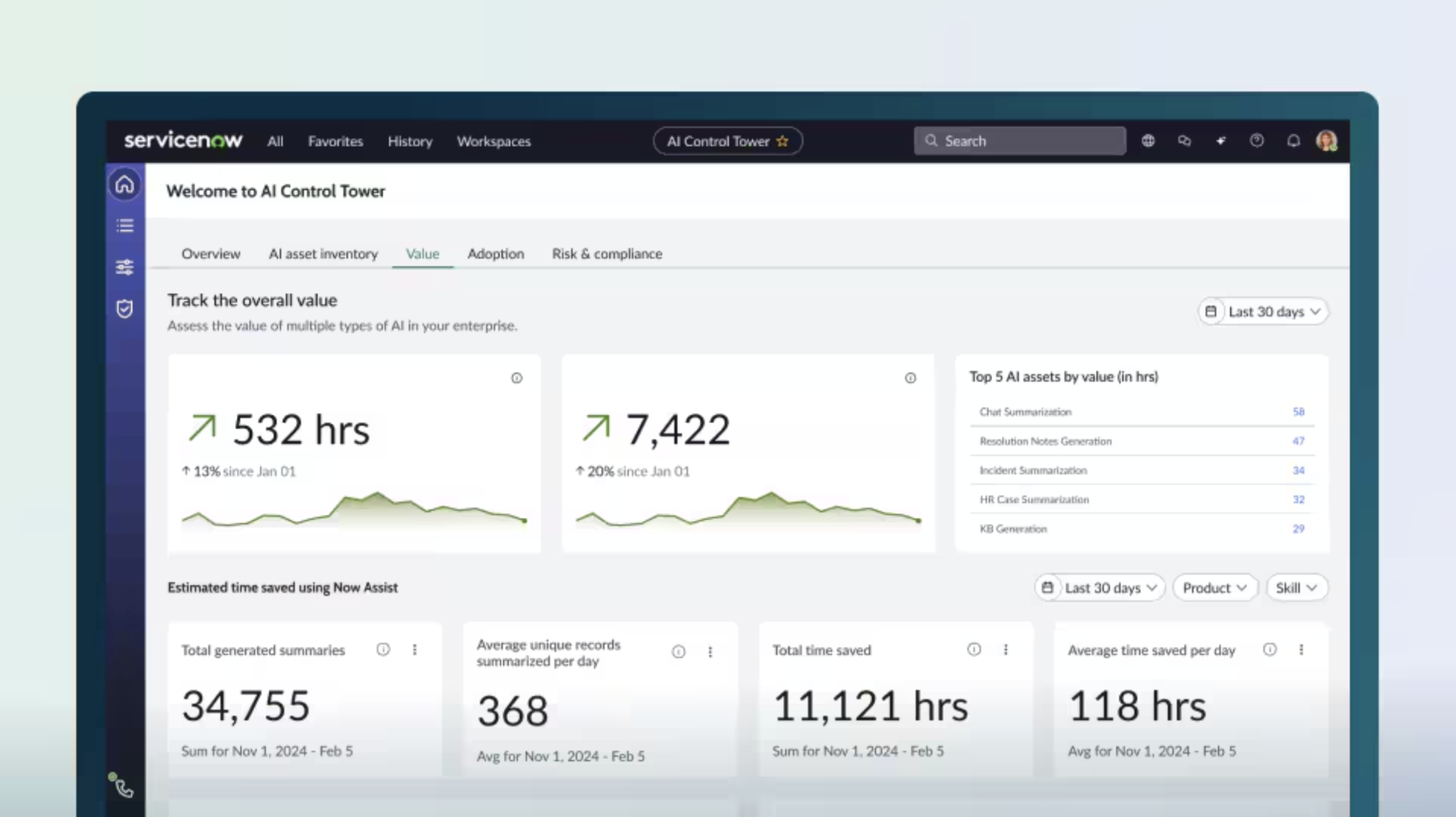Click the value 58 for Chat Summarization

pos(1298,412)
